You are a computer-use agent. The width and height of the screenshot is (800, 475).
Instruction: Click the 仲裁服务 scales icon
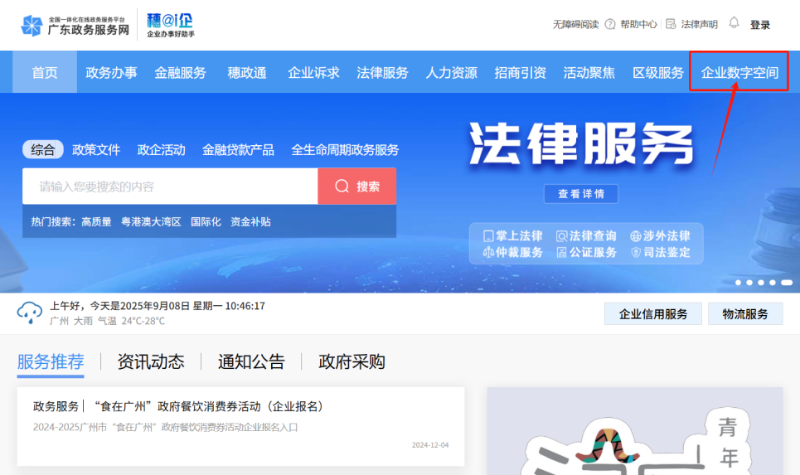click(489, 253)
